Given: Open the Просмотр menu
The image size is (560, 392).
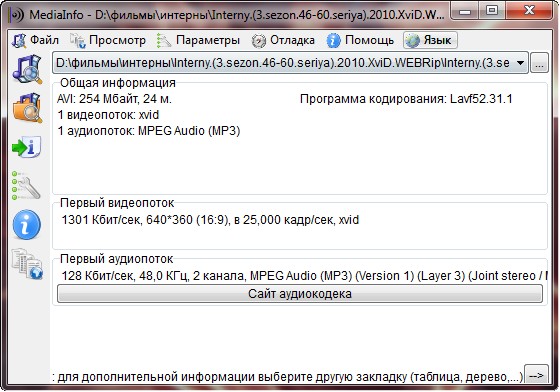Looking at the screenshot, I should 108,40.
